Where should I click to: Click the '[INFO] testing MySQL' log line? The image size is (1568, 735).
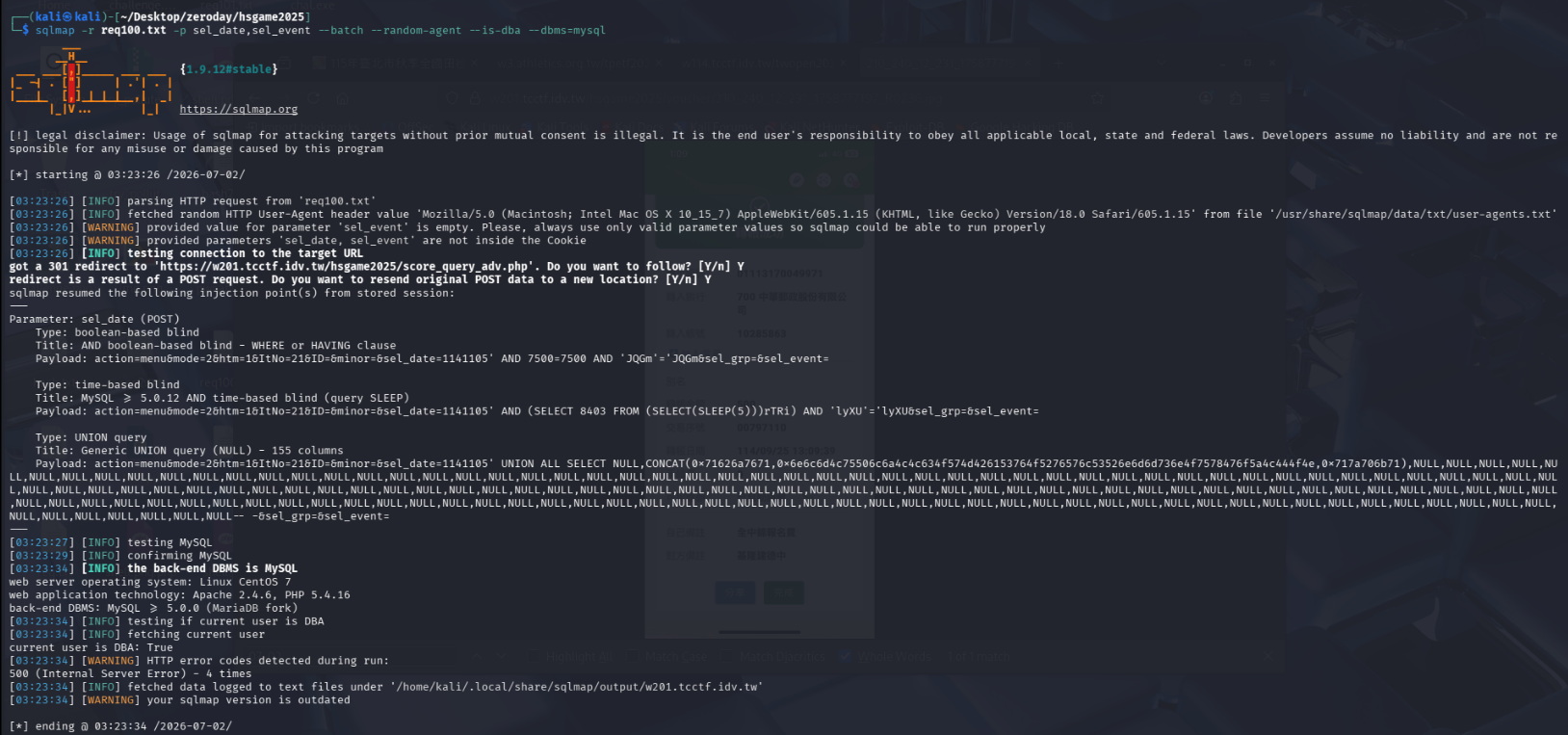point(111,542)
